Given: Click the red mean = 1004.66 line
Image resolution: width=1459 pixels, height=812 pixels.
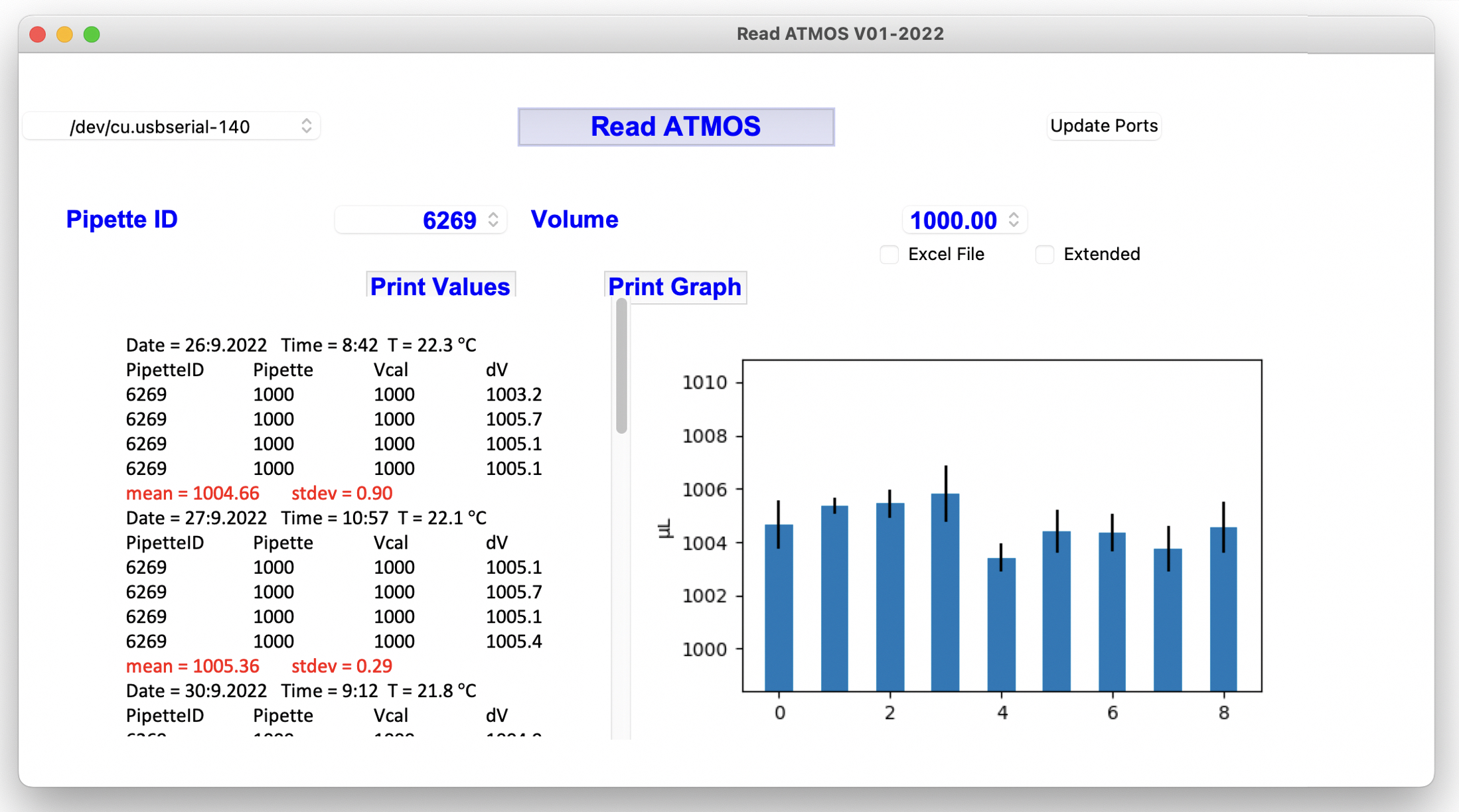Looking at the screenshot, I should (x=192, y=493).
